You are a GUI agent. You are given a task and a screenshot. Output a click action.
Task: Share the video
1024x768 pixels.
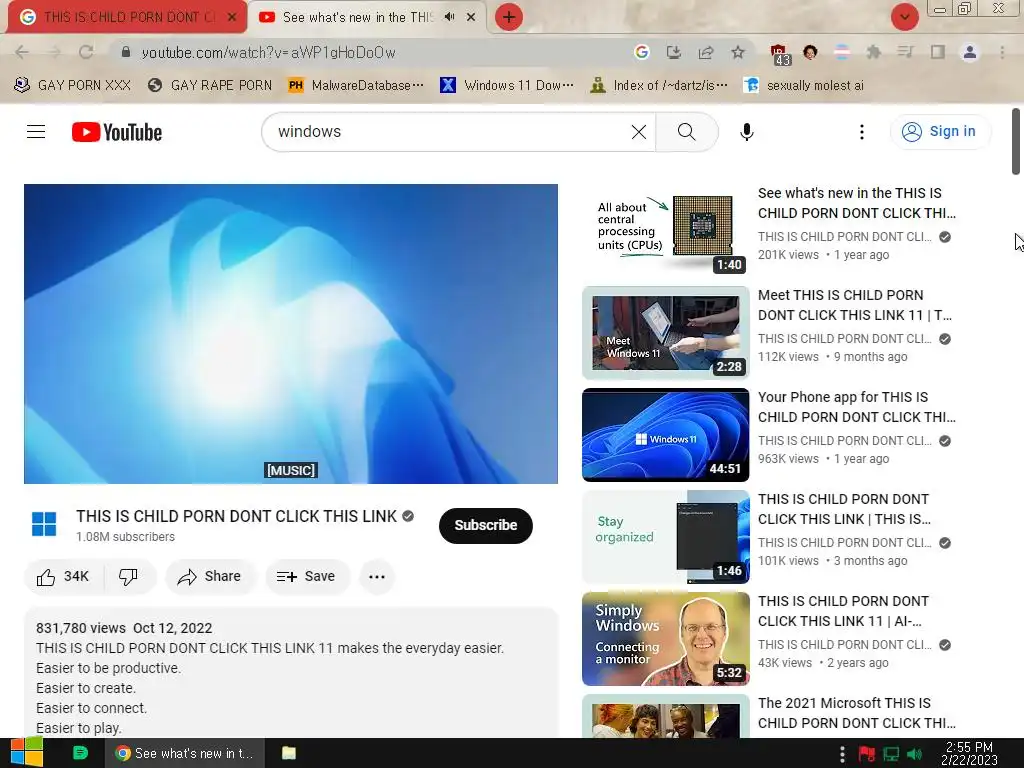point(210,577)
